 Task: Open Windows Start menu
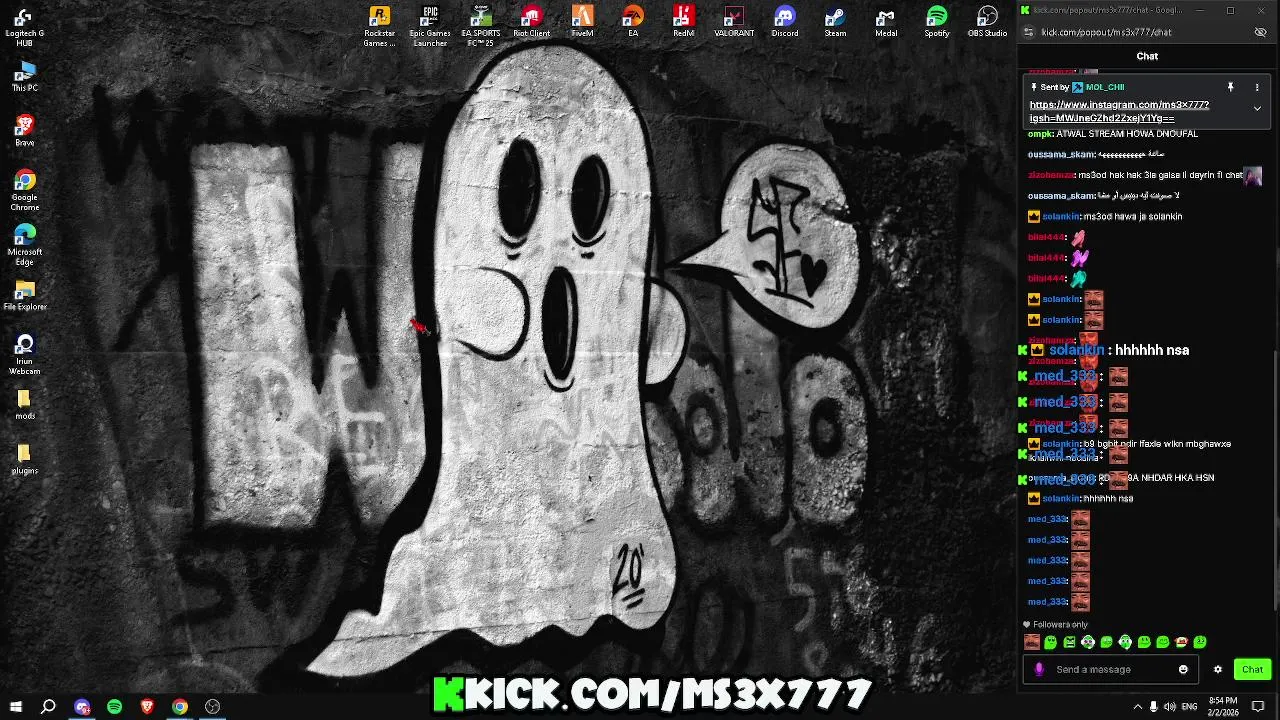coord(15,707)
